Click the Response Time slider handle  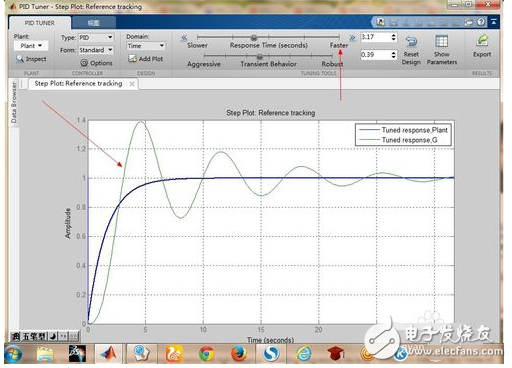pos(254,37)
